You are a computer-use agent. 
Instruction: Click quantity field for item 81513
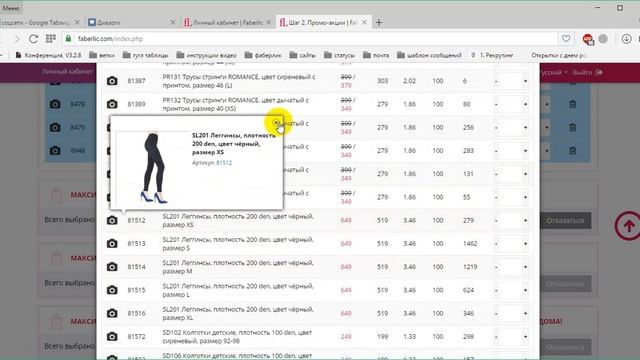pos(511,244)
